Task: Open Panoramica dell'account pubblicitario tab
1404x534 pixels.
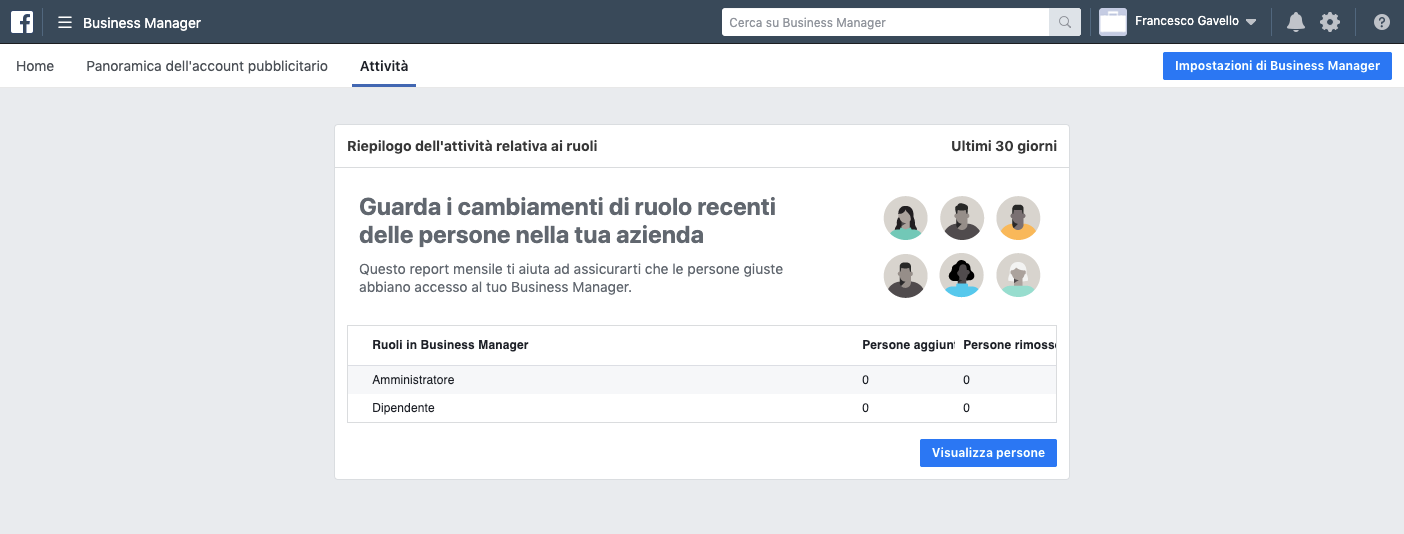Action: pyautogui.click(x=207, y=66)
